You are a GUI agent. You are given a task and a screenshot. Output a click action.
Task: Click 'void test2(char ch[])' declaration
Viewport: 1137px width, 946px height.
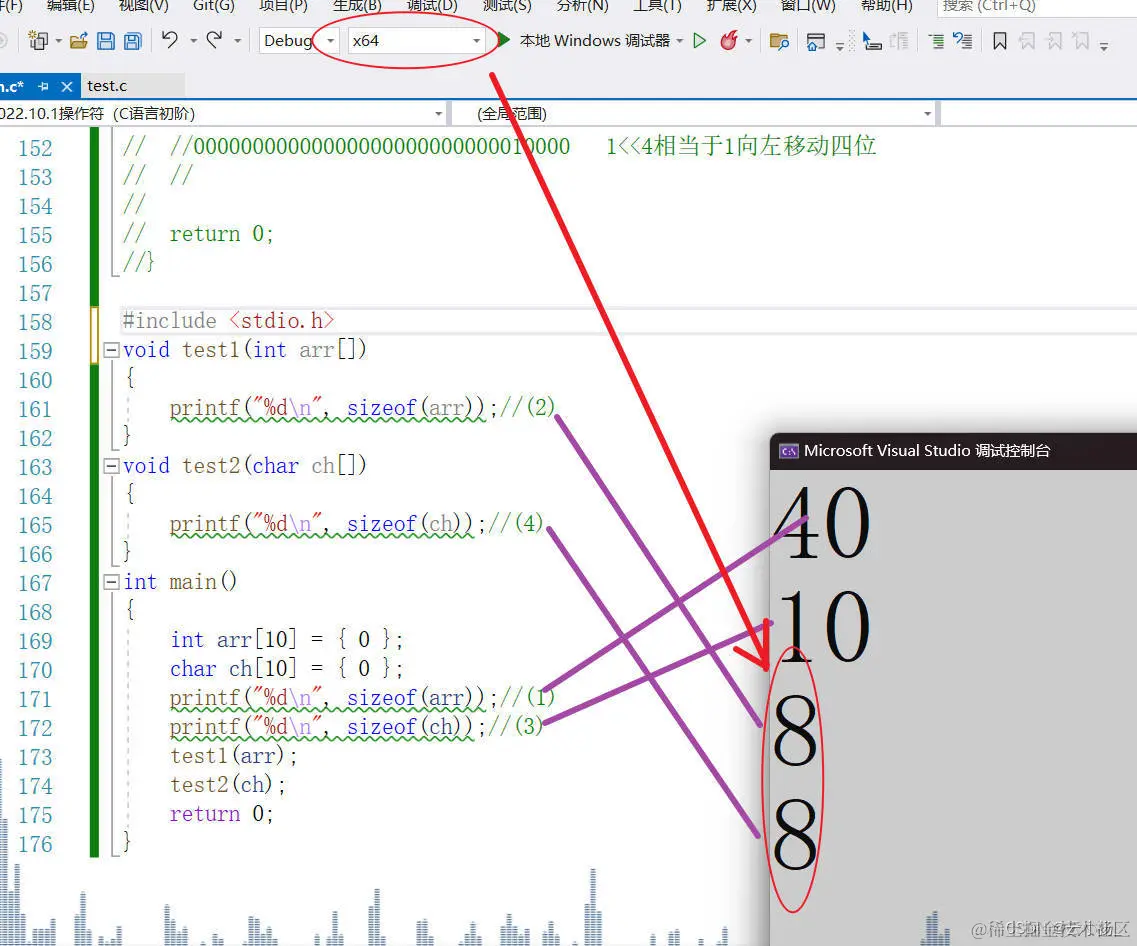[x=244, y=466]
